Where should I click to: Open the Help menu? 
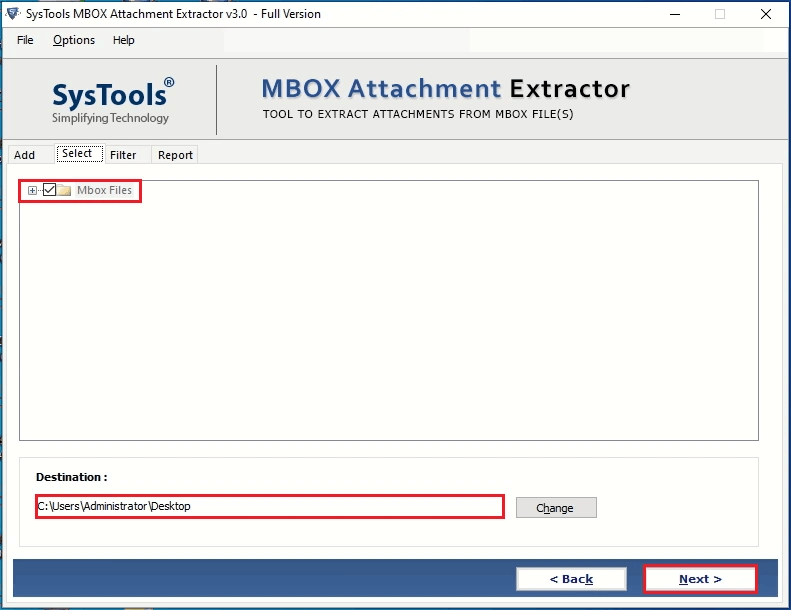click(124, 40)
